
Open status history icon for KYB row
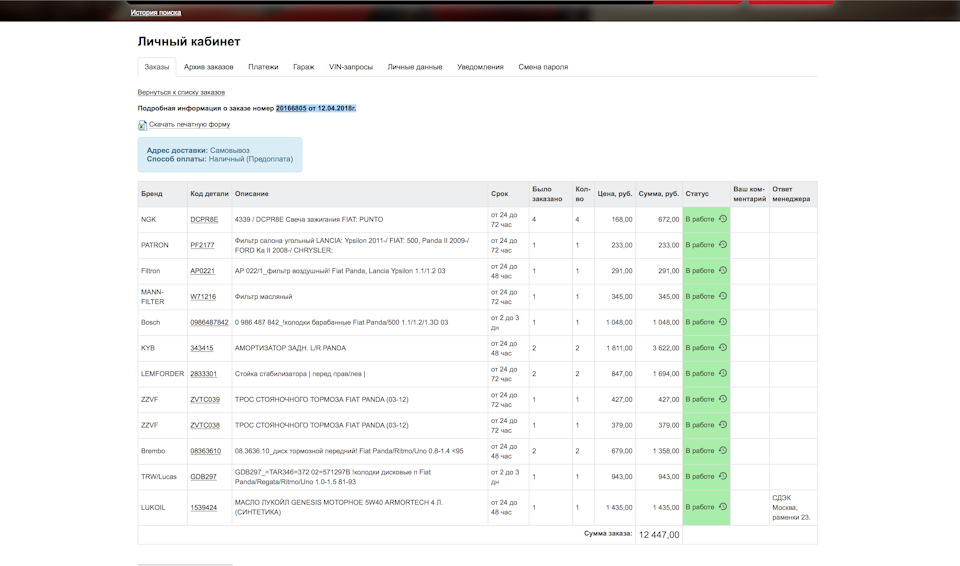(722, 347)
